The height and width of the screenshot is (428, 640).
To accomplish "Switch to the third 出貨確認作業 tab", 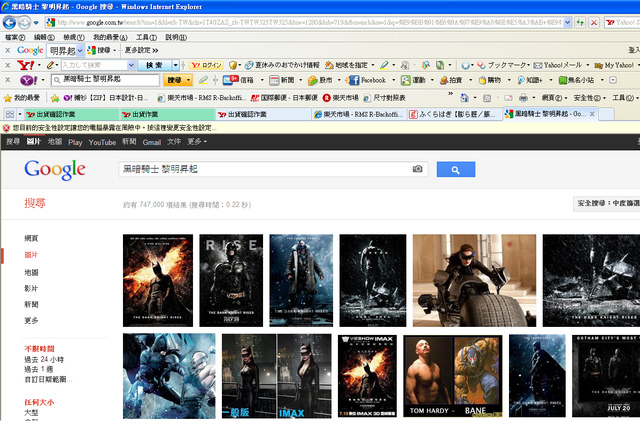I will 263,114.
